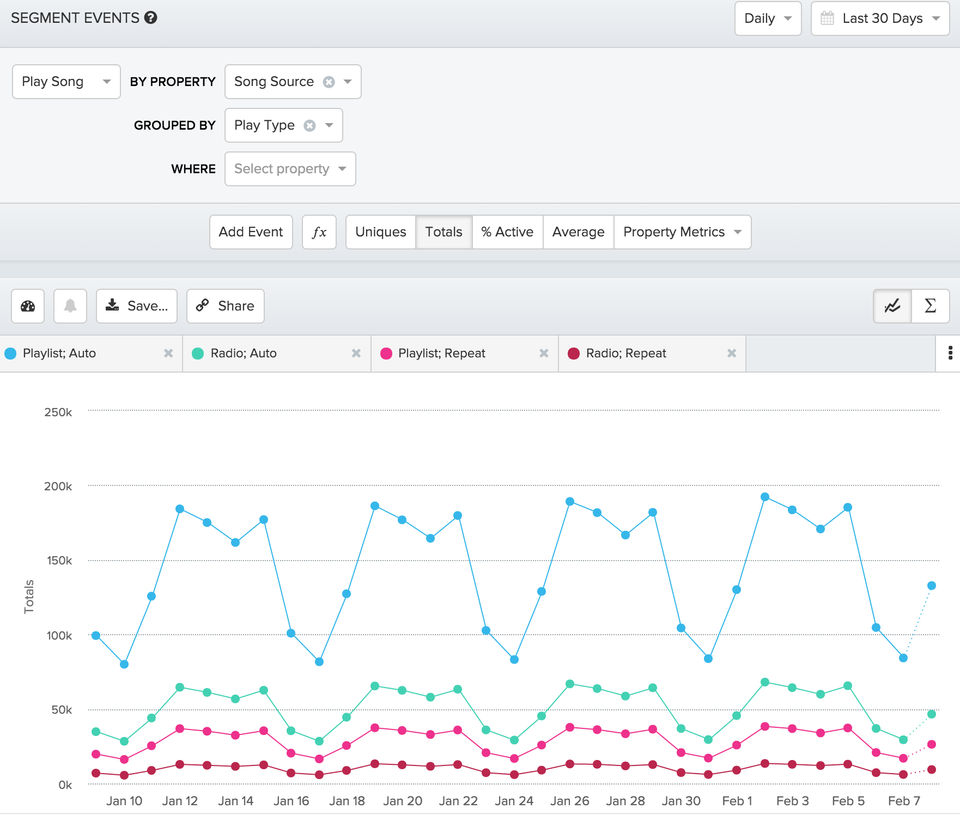Select the % Active metric tab
Viewport: 960px width, 815px height.
507,232
